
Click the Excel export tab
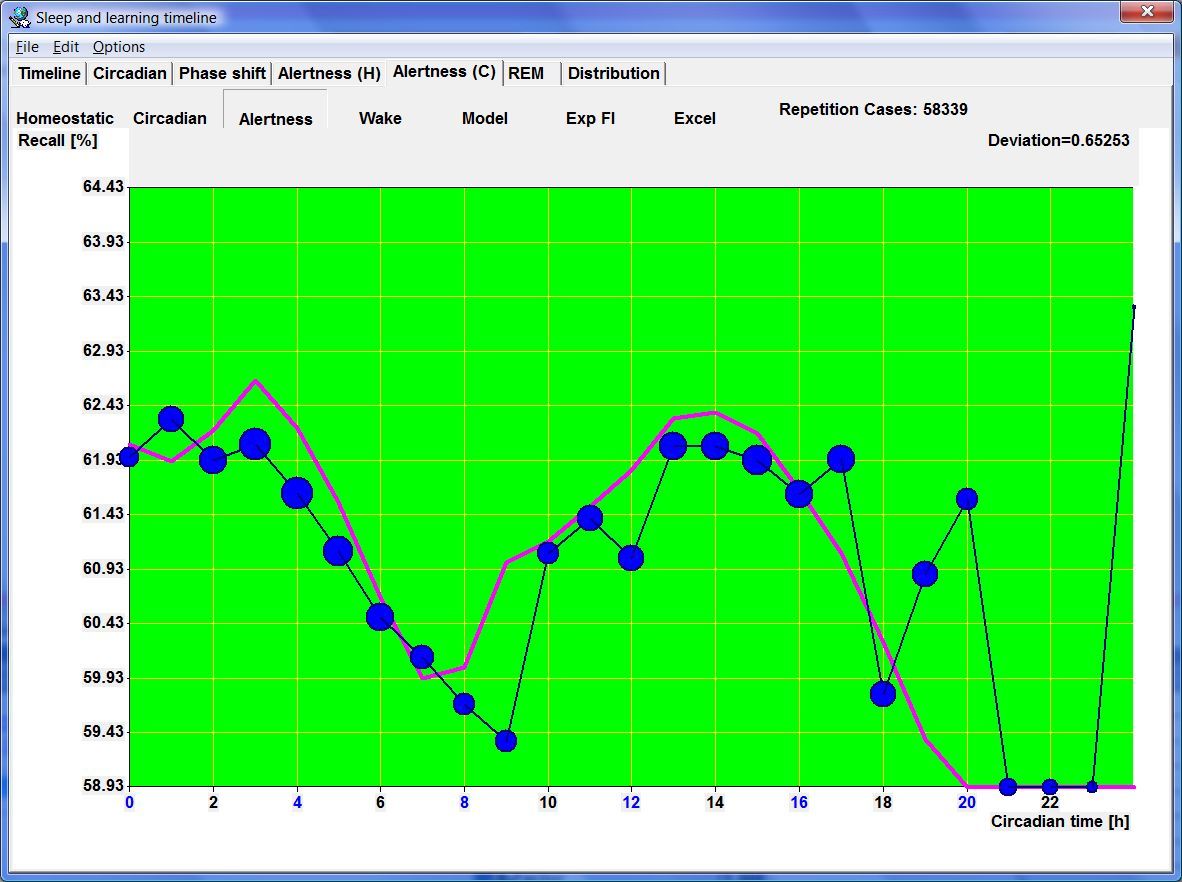click(695, 118)
